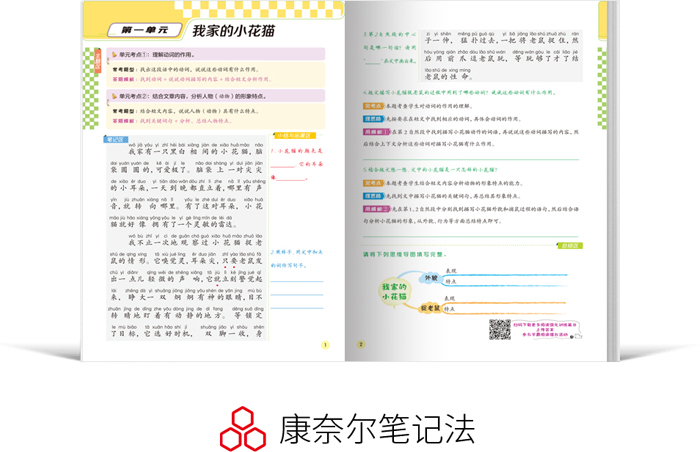Click the 用模板① purple tag
The width and height of the screenshot is (700, 452).
[377, 132]
